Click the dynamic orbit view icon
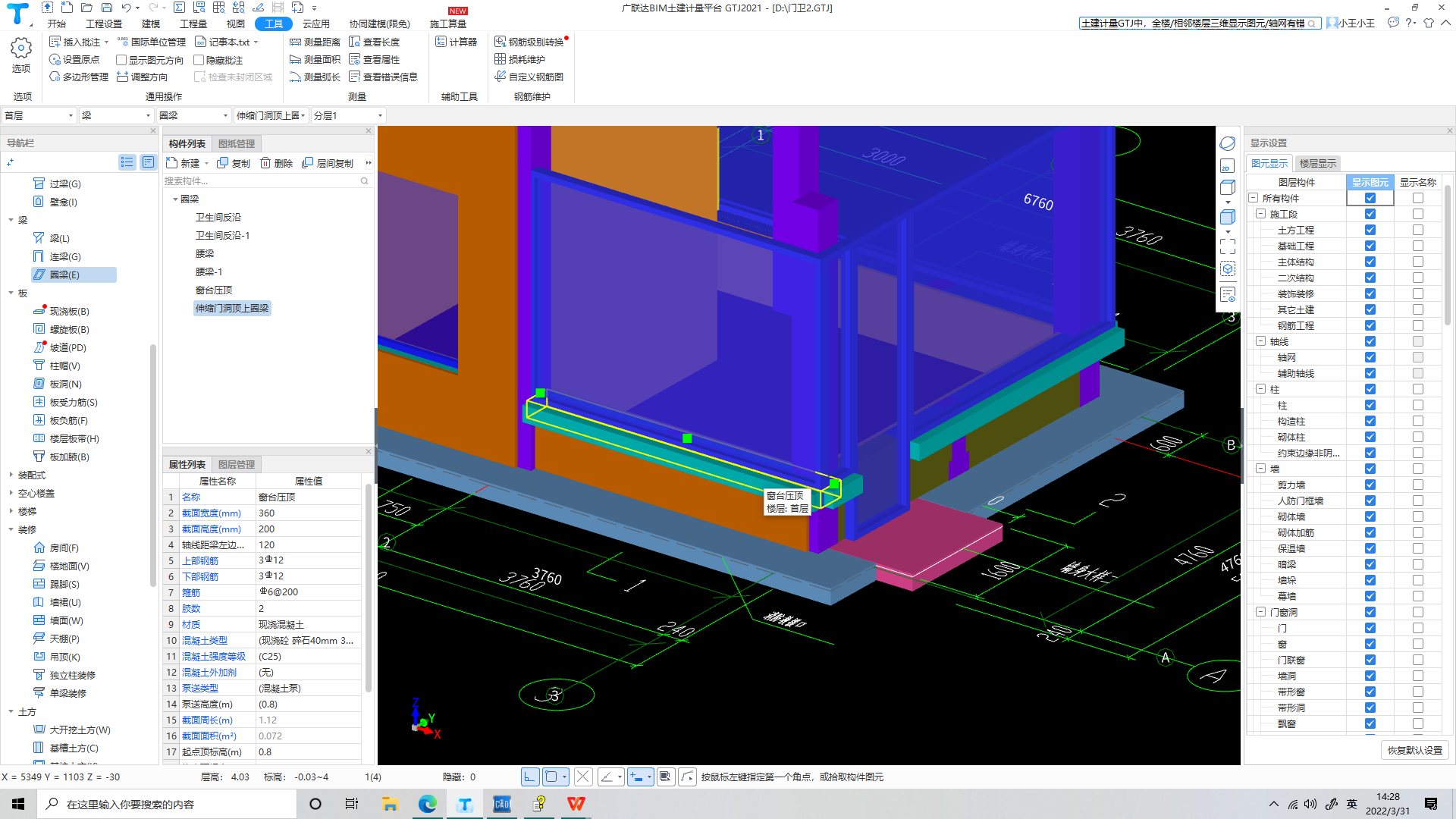 1228,143
